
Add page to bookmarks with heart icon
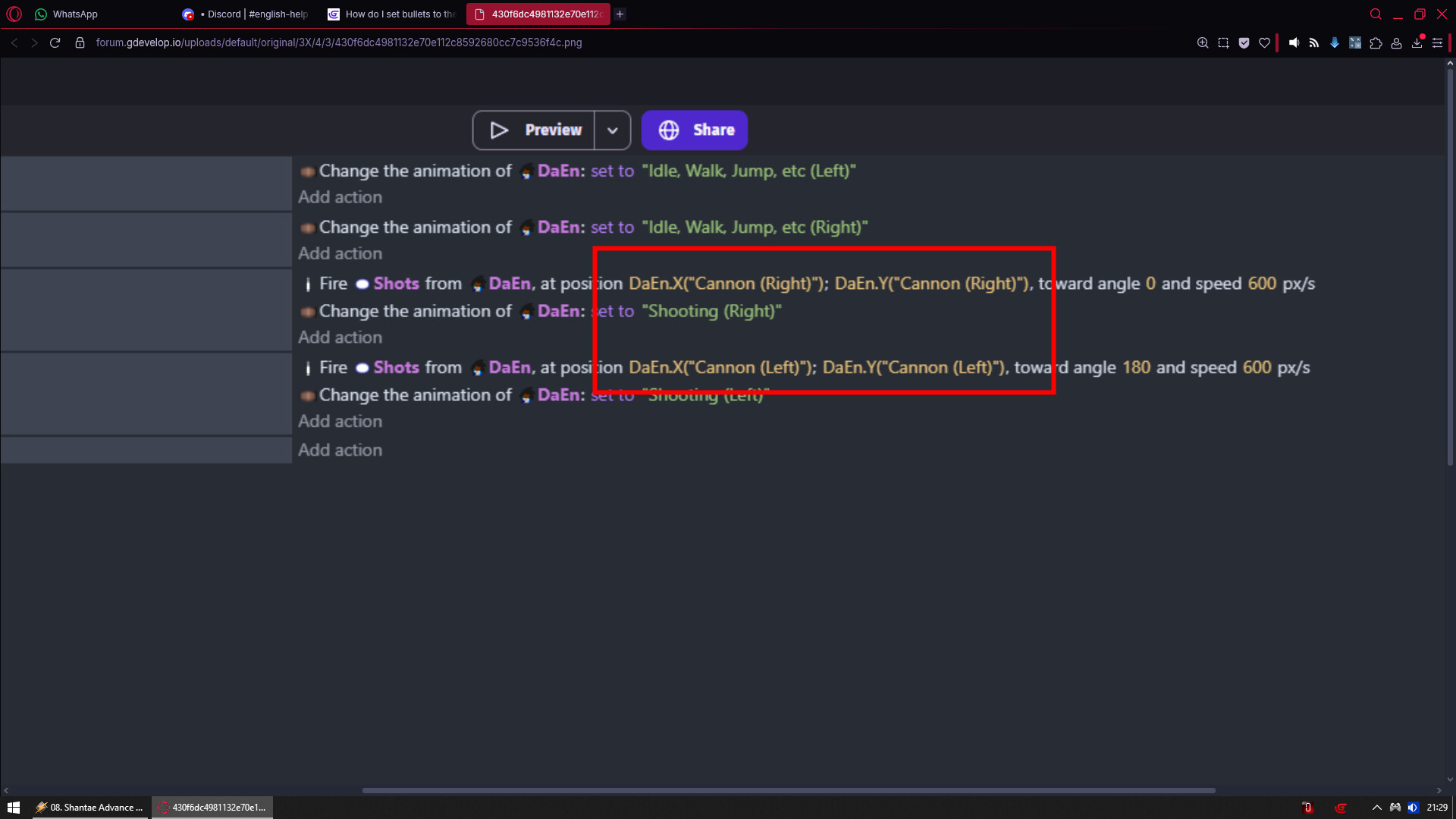click(x=1264, y=43)
